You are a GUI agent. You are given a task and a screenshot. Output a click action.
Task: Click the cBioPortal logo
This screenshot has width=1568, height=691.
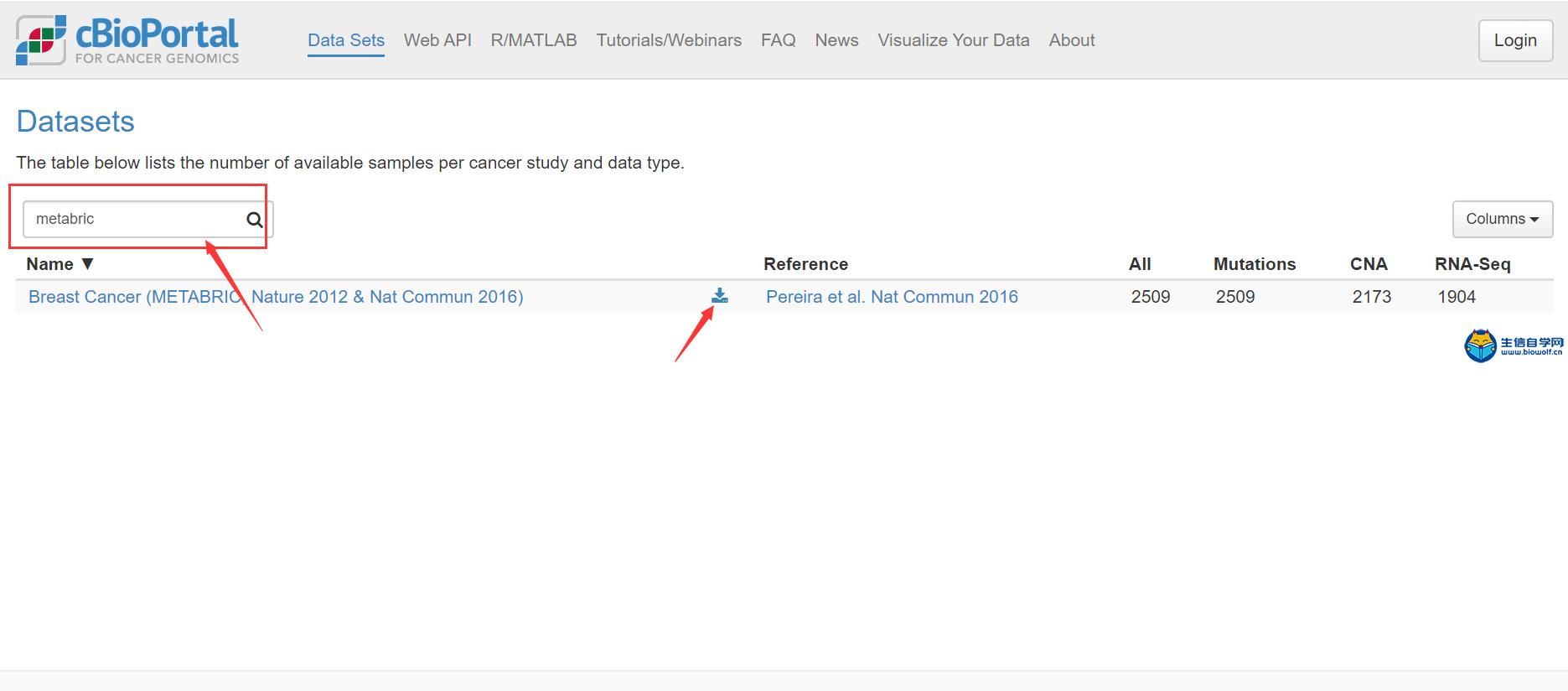tap(127, 40)
